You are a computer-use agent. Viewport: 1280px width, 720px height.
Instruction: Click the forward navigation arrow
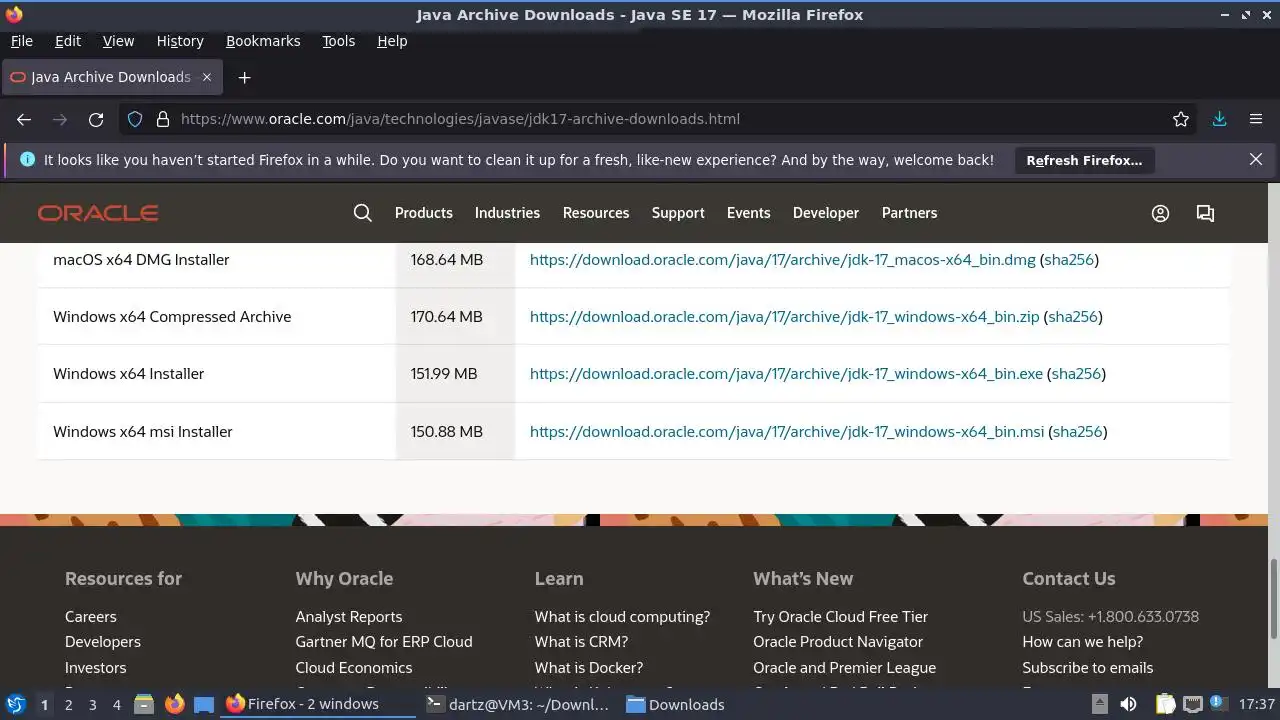click(60, 119)
